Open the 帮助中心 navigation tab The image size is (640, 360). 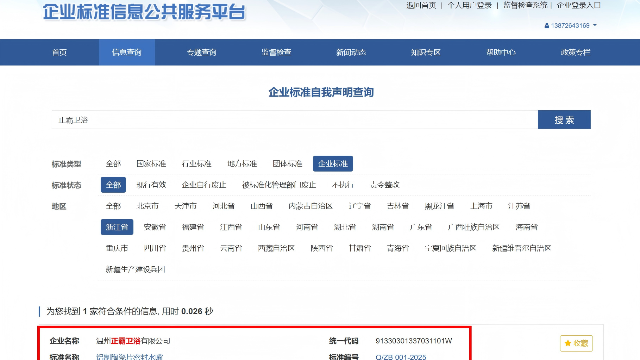pos(501,52)
